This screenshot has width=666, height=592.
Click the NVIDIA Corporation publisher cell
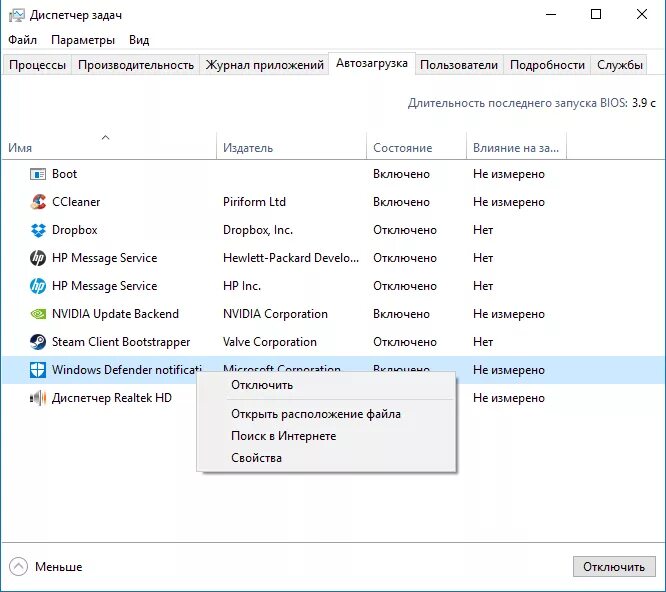(x=275, y=314)
